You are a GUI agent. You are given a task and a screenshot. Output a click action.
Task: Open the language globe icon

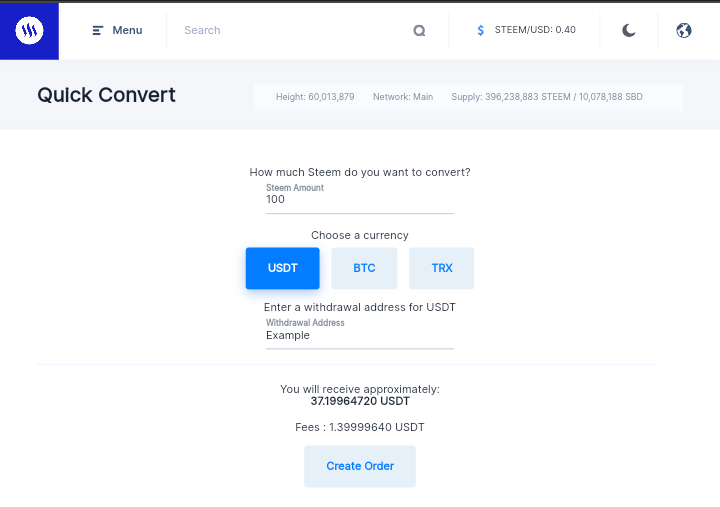pyautogui.click(x=684, y=30)
